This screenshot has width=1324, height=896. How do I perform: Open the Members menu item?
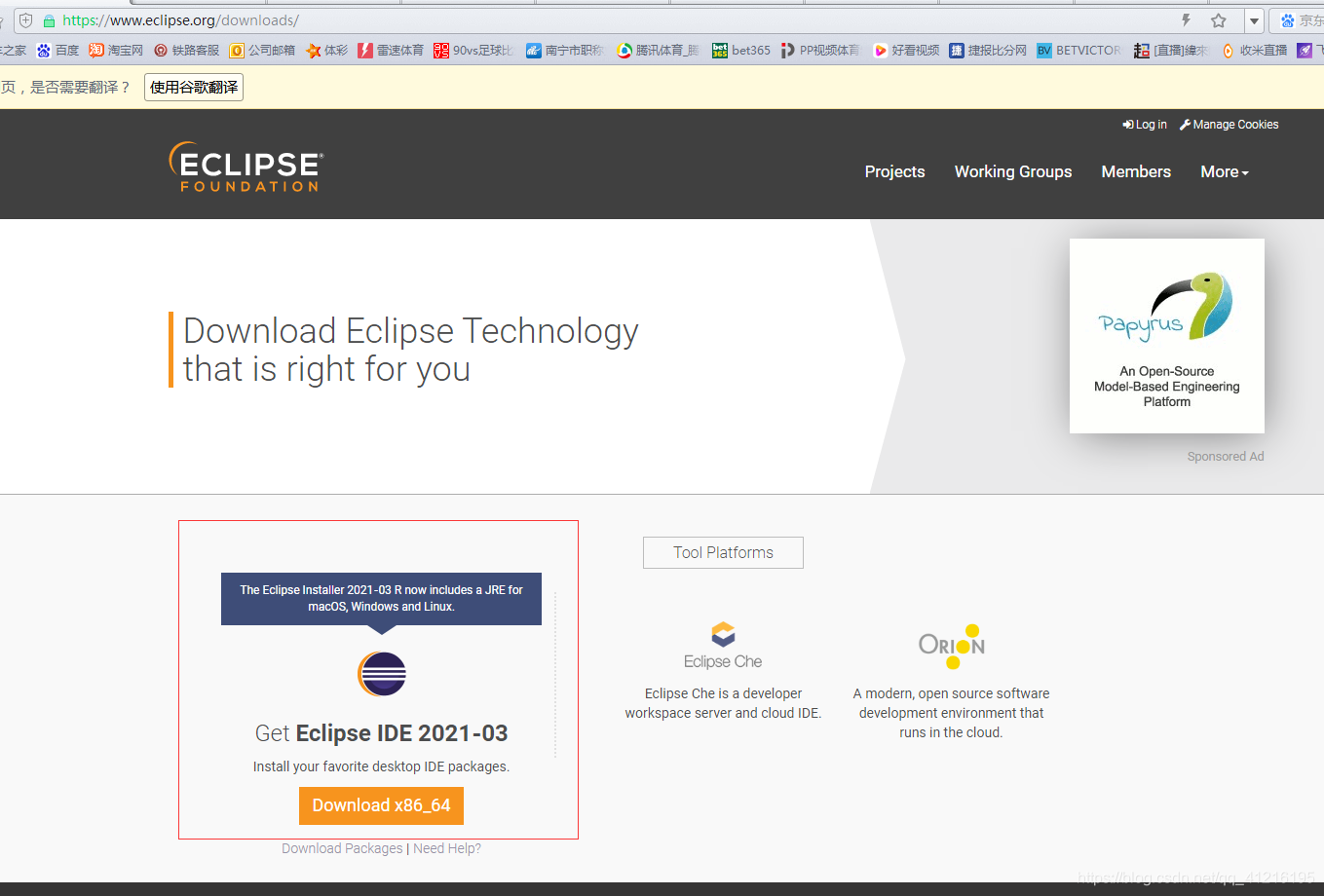click(1136, 171)
